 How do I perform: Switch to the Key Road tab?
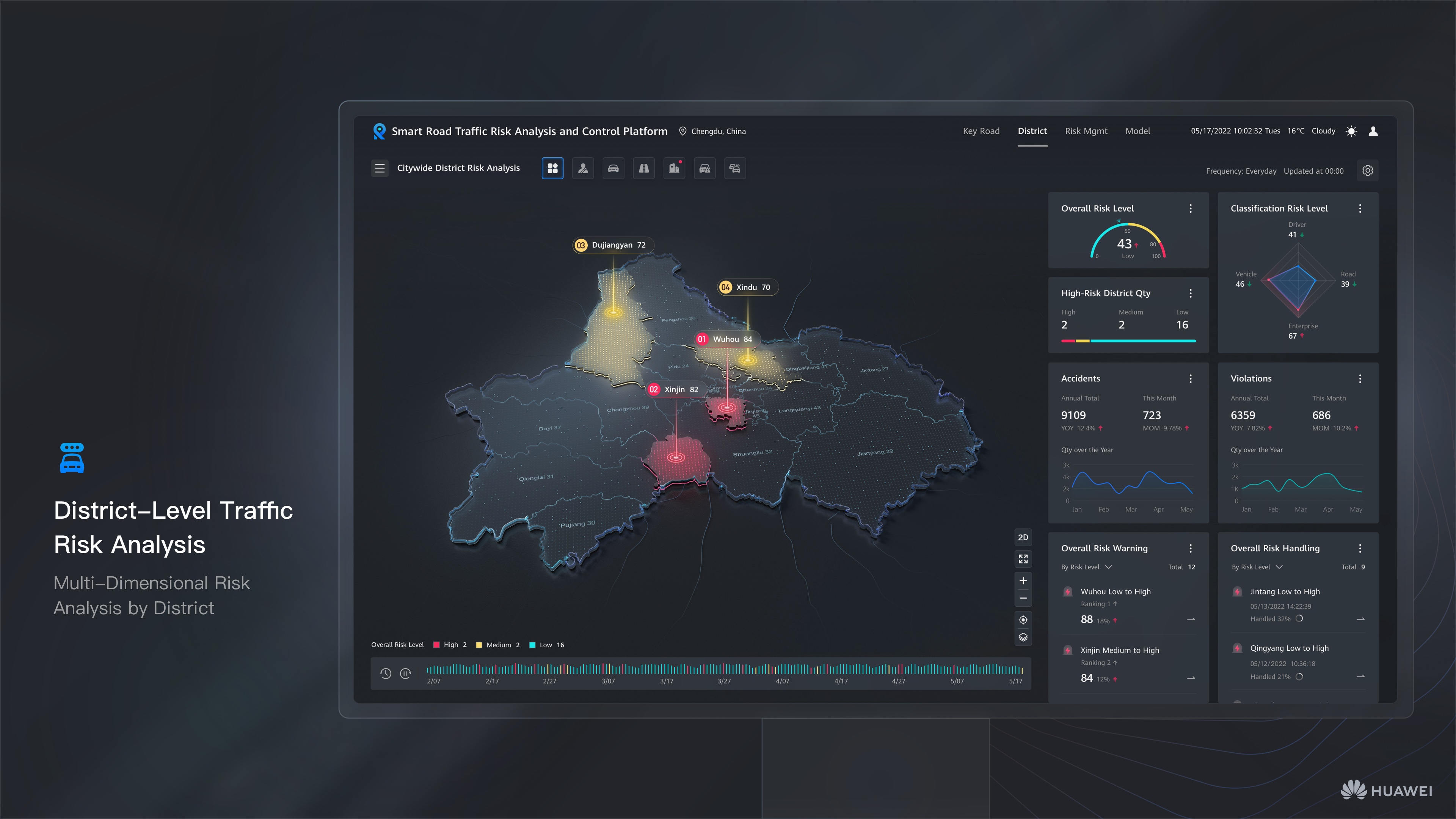pyautogui.click(x=981, y=130)
